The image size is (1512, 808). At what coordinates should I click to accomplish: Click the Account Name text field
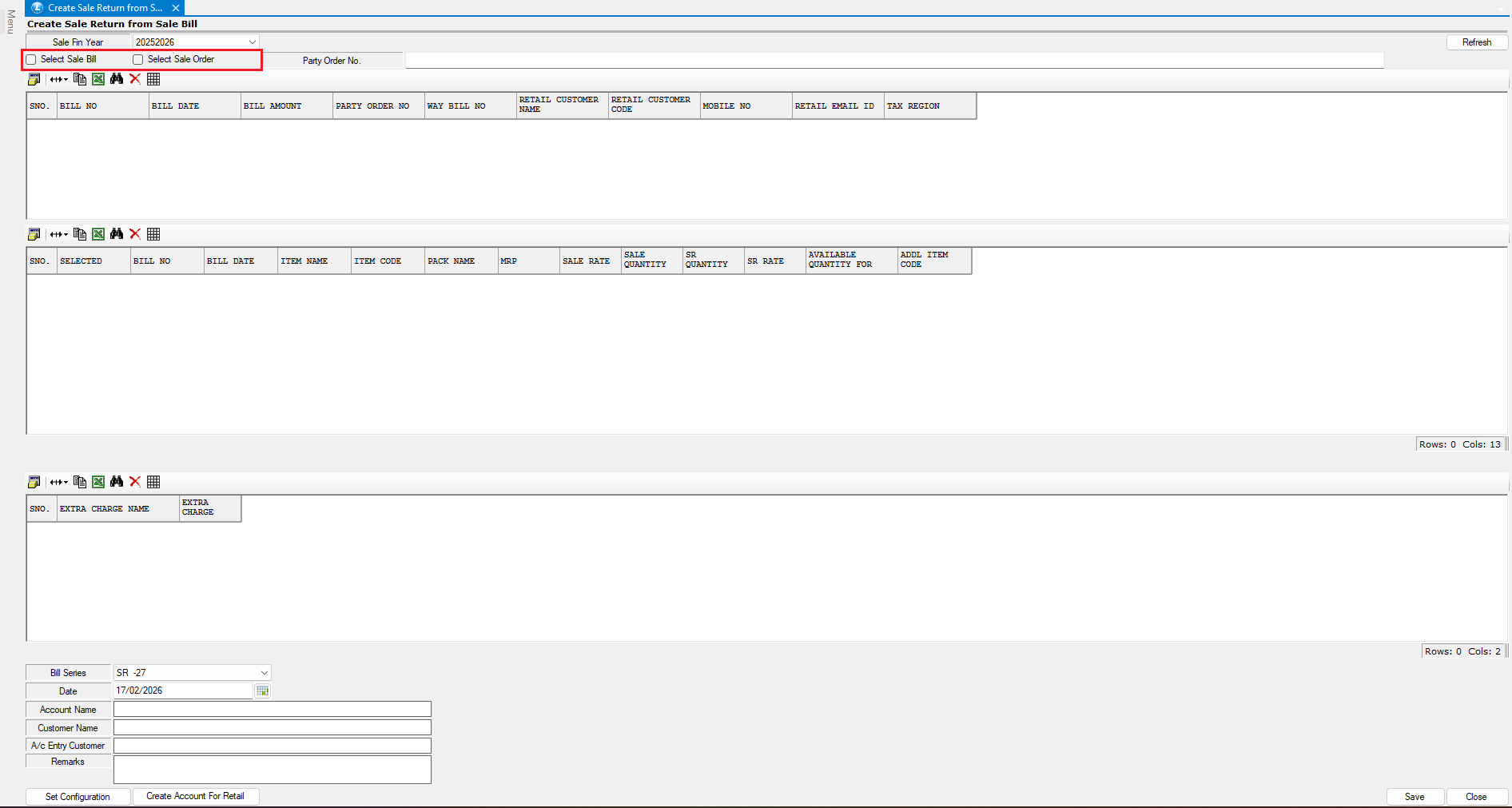pyautogui.click(x=272, y=709)
